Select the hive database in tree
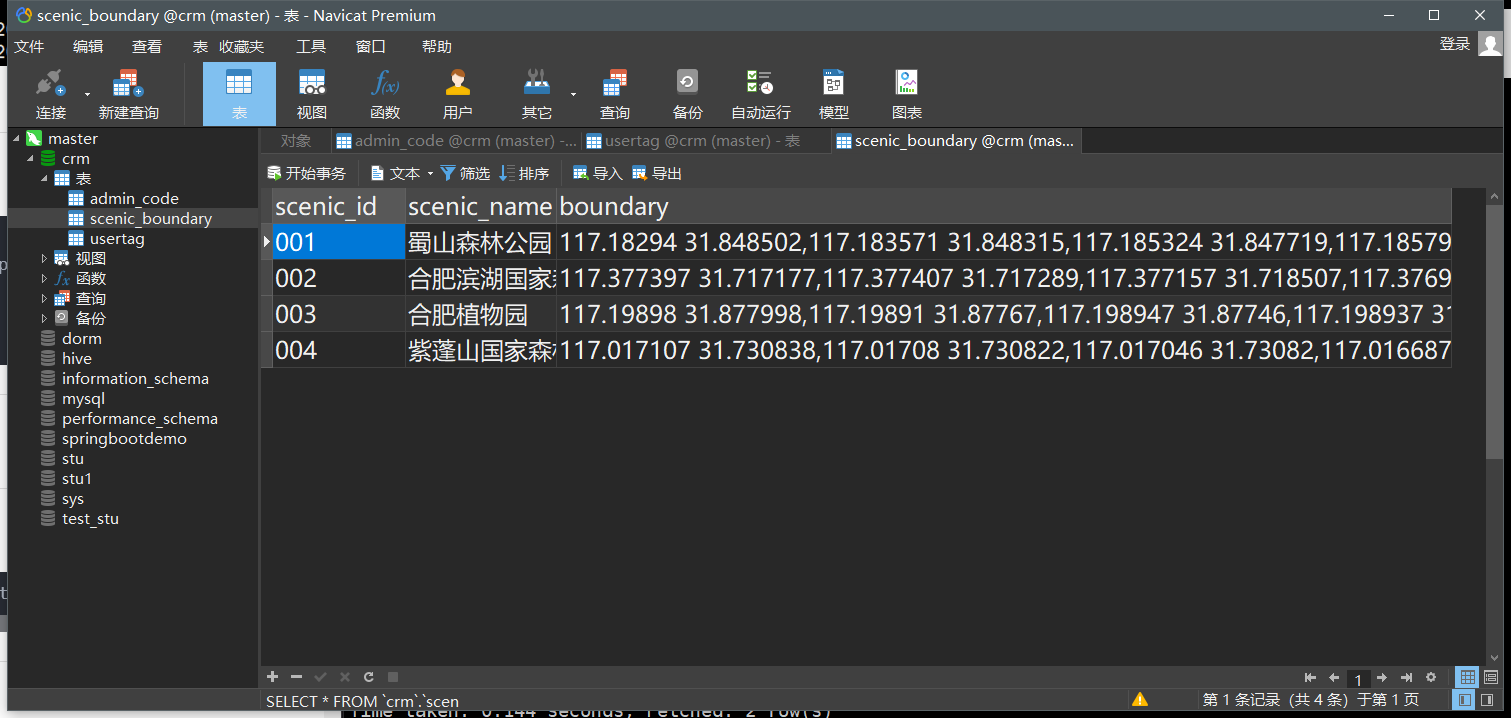1511x718 pixels. (76, 358)
